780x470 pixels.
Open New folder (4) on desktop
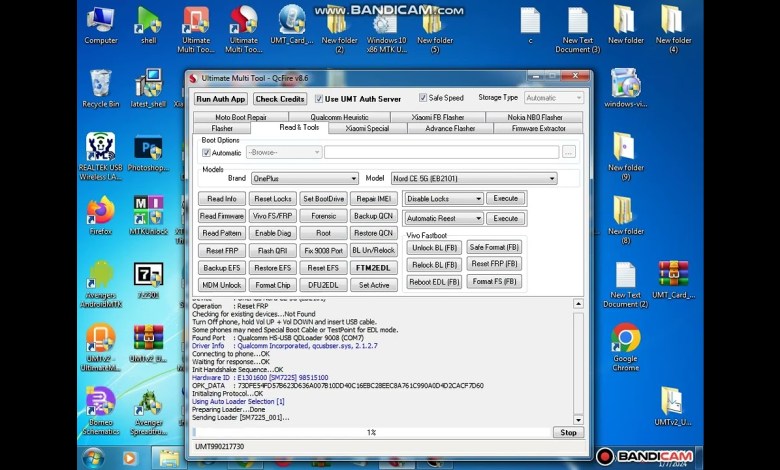pos(674,30)
